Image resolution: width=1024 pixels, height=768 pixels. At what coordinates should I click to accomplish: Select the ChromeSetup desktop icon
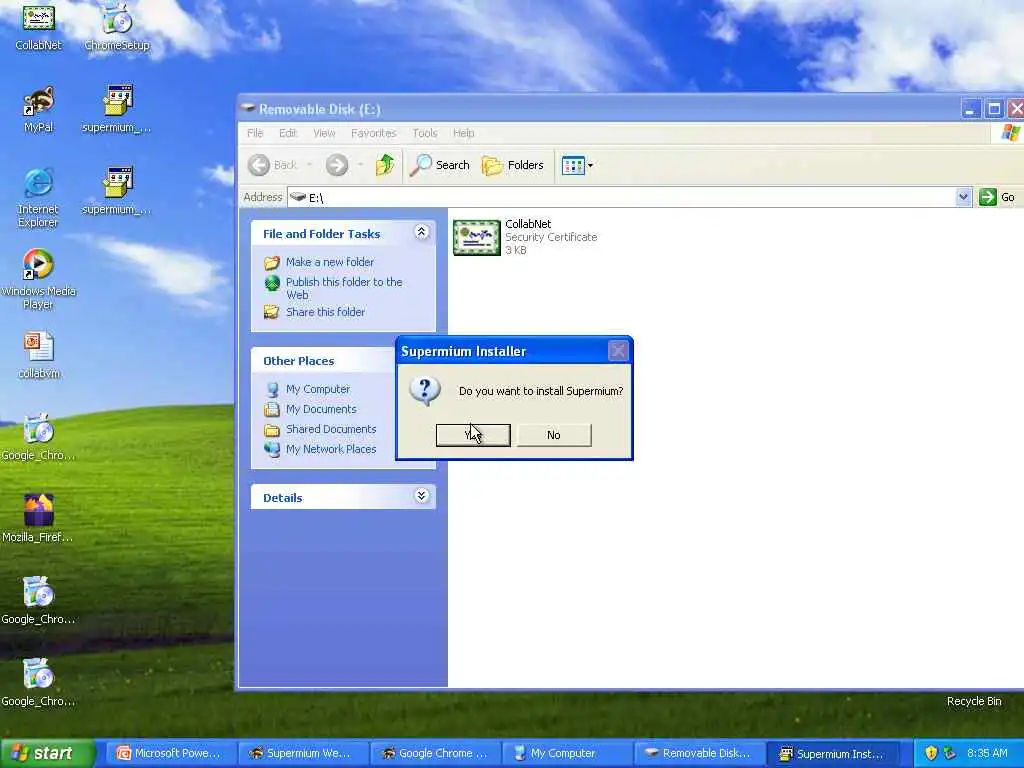click(x=117, y=26)
